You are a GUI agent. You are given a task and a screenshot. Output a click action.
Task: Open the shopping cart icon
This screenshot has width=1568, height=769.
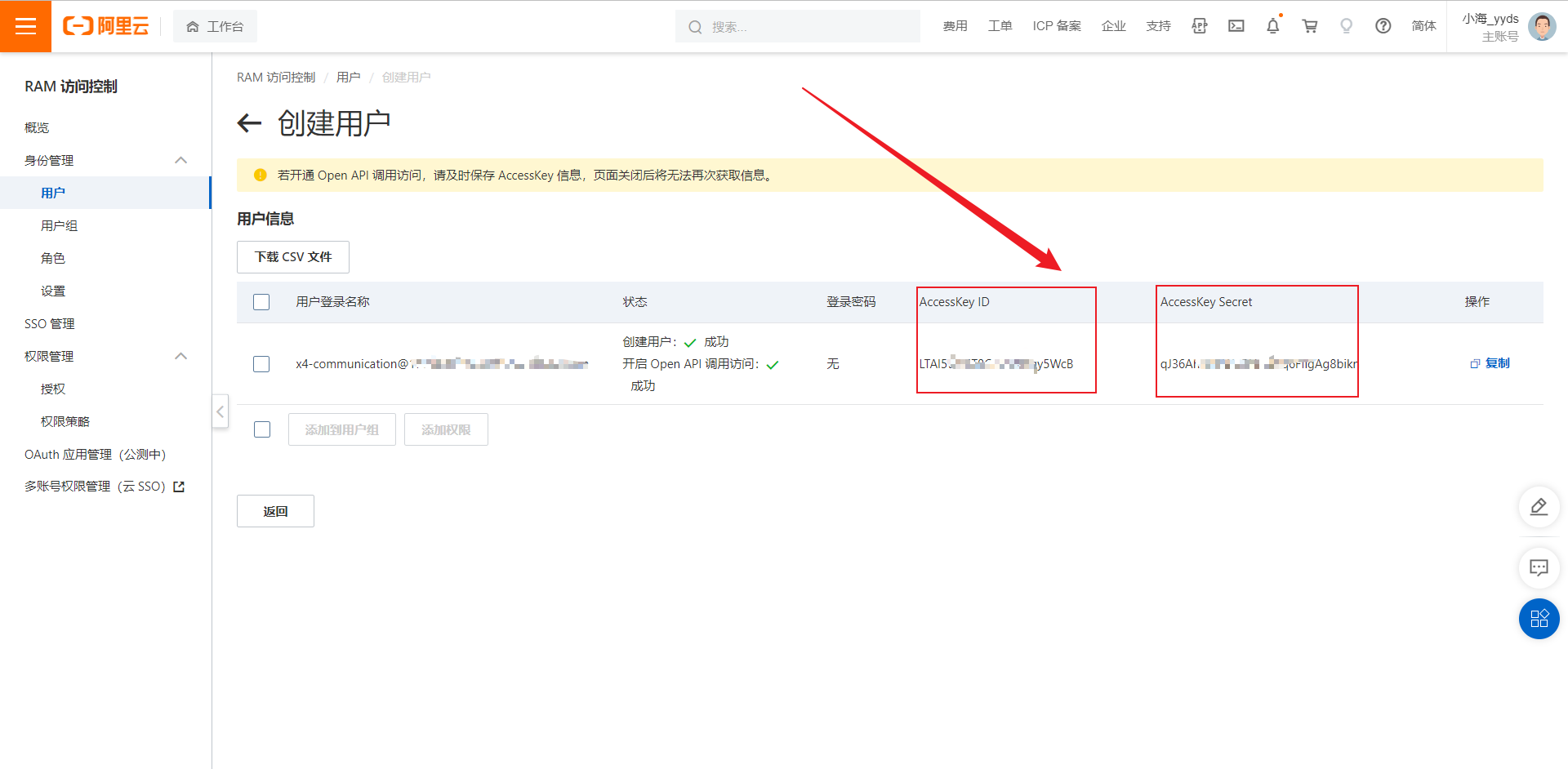1310,26
